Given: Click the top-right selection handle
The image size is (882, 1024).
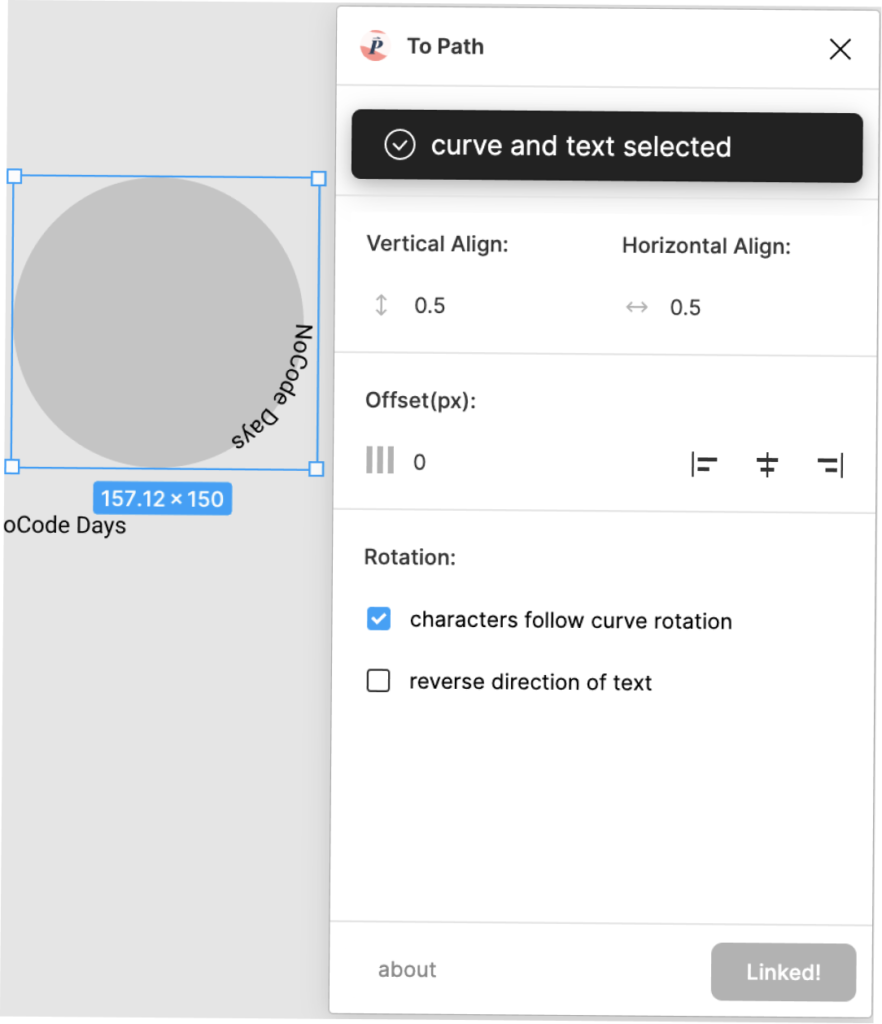Looking at the screenshot, I should coord(319,178).
